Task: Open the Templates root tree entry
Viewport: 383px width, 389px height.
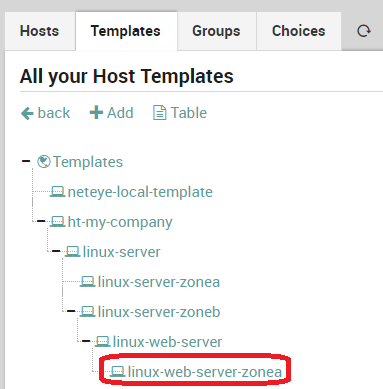Action: click(88, 162)
